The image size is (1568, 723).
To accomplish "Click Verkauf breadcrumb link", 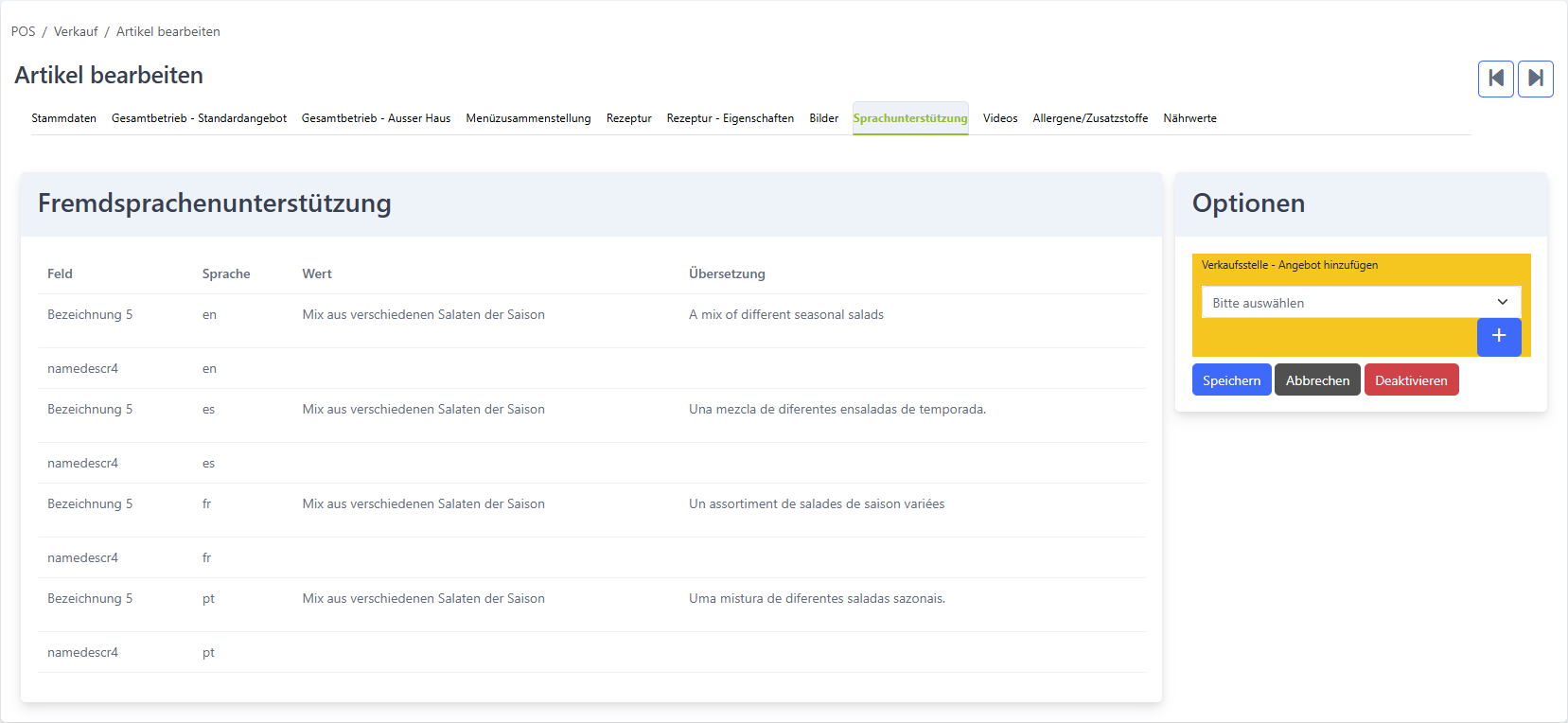I will tap(76, 31).
